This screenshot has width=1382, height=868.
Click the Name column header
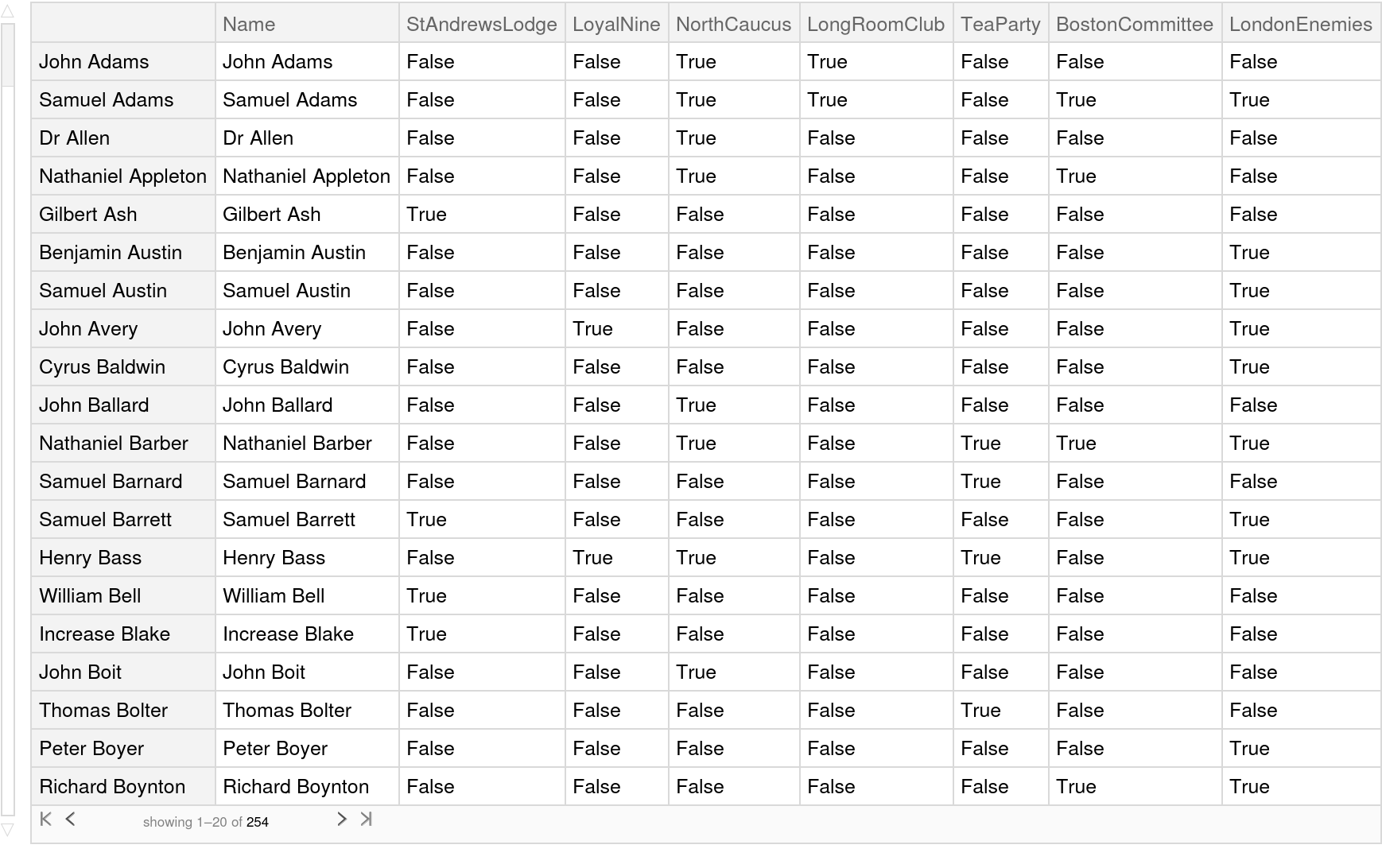249,24
